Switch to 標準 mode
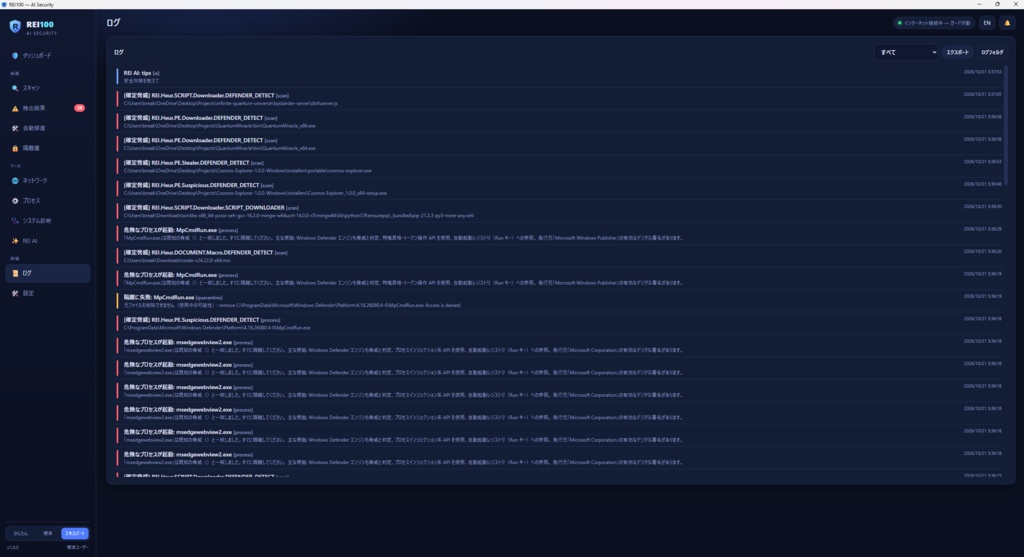 pos(48,533)
